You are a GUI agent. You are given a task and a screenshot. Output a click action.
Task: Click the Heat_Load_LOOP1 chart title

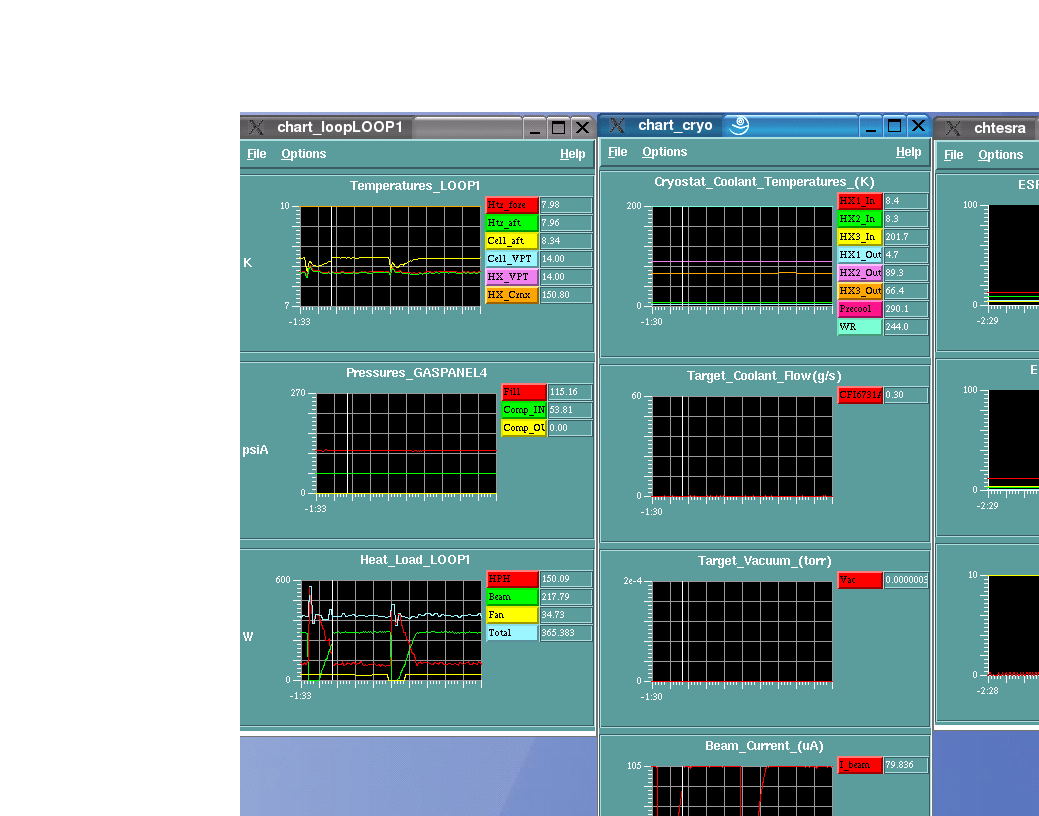(x=415, y=559)
